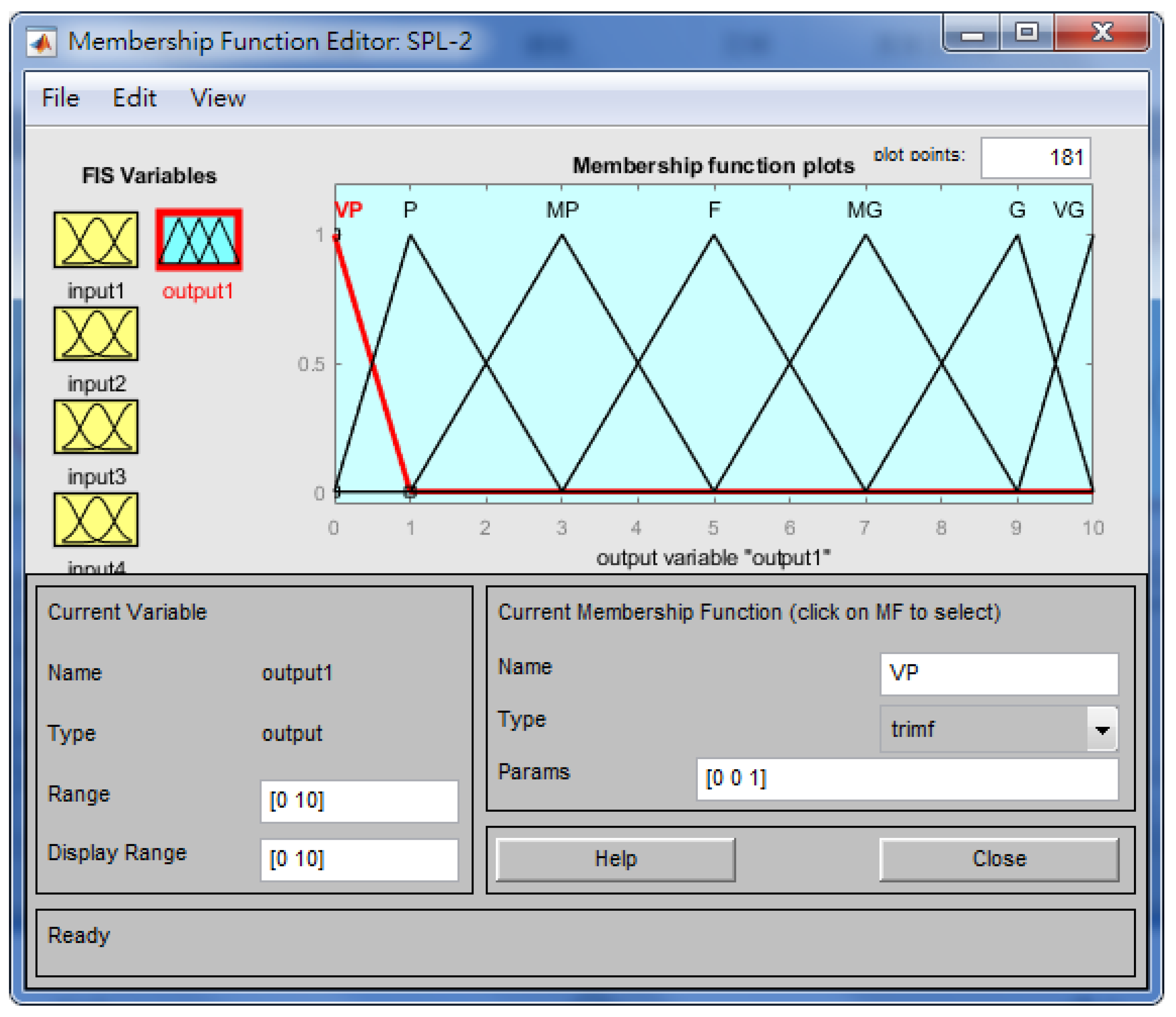Select the input4 variable icon
Viewport: 1176px width, 1017px height.
pyautogui.click(x=95, y=520)
